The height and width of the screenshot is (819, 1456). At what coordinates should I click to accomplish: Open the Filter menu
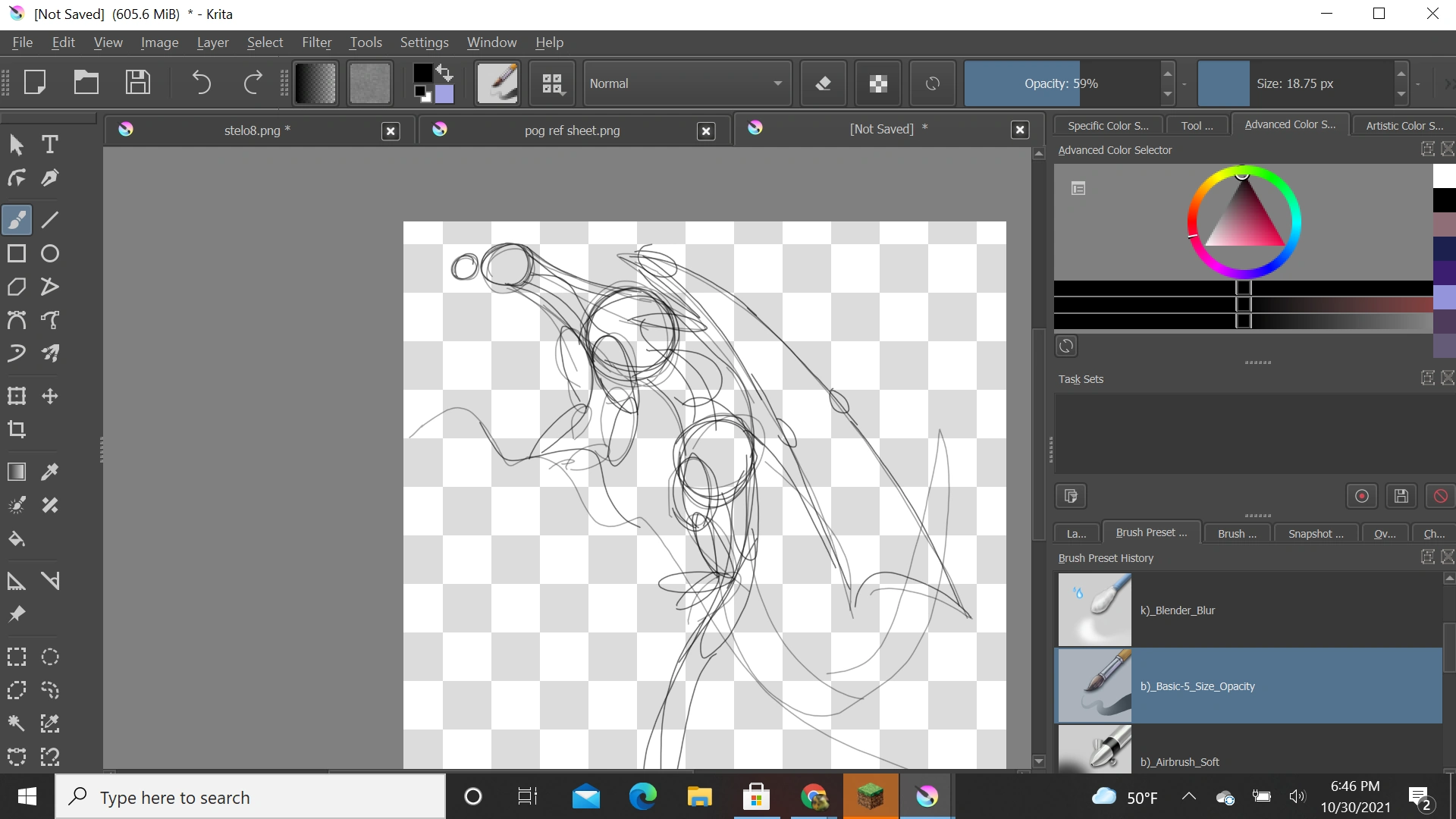[x=316, y=42]
